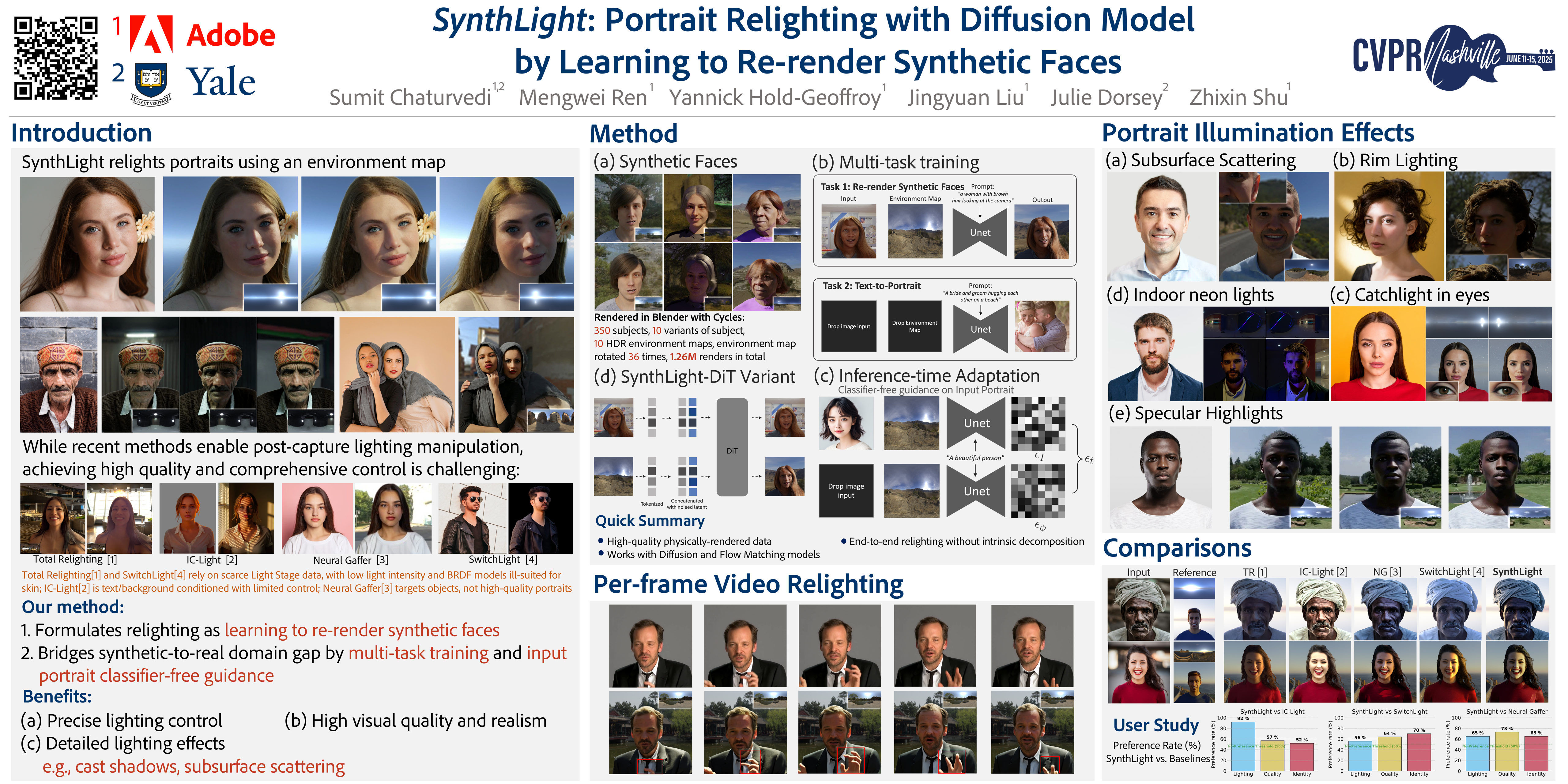Click the first portrait of woman with flower

click(87, 244)
